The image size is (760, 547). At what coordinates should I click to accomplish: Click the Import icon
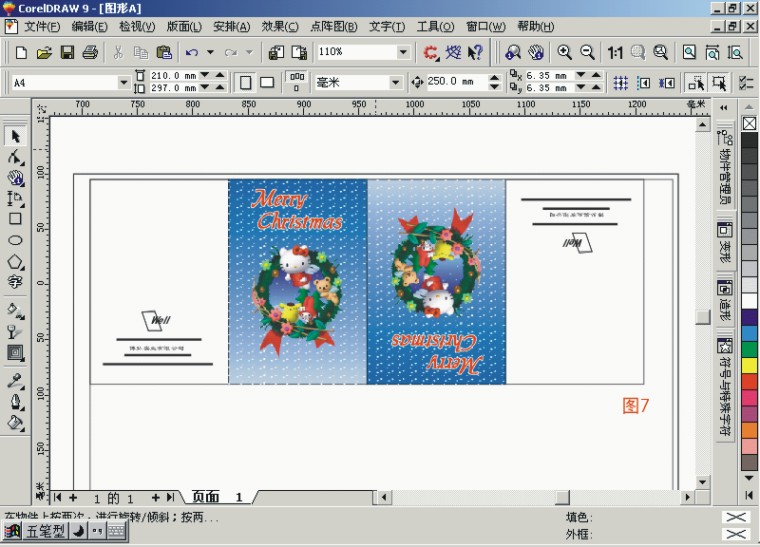point(276,52)
